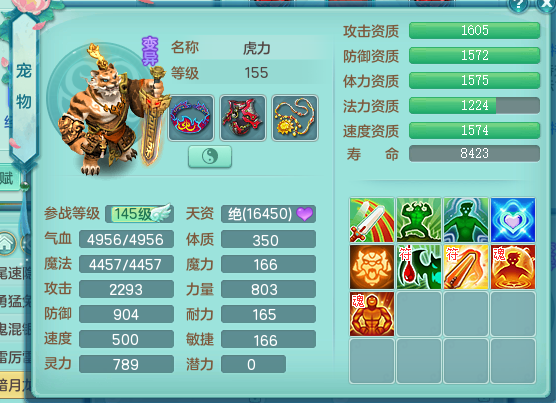Click the orange tiger head skill icon
Viewport: 556px width, 403px height.
pyautogui.click(x=372, y=267)
